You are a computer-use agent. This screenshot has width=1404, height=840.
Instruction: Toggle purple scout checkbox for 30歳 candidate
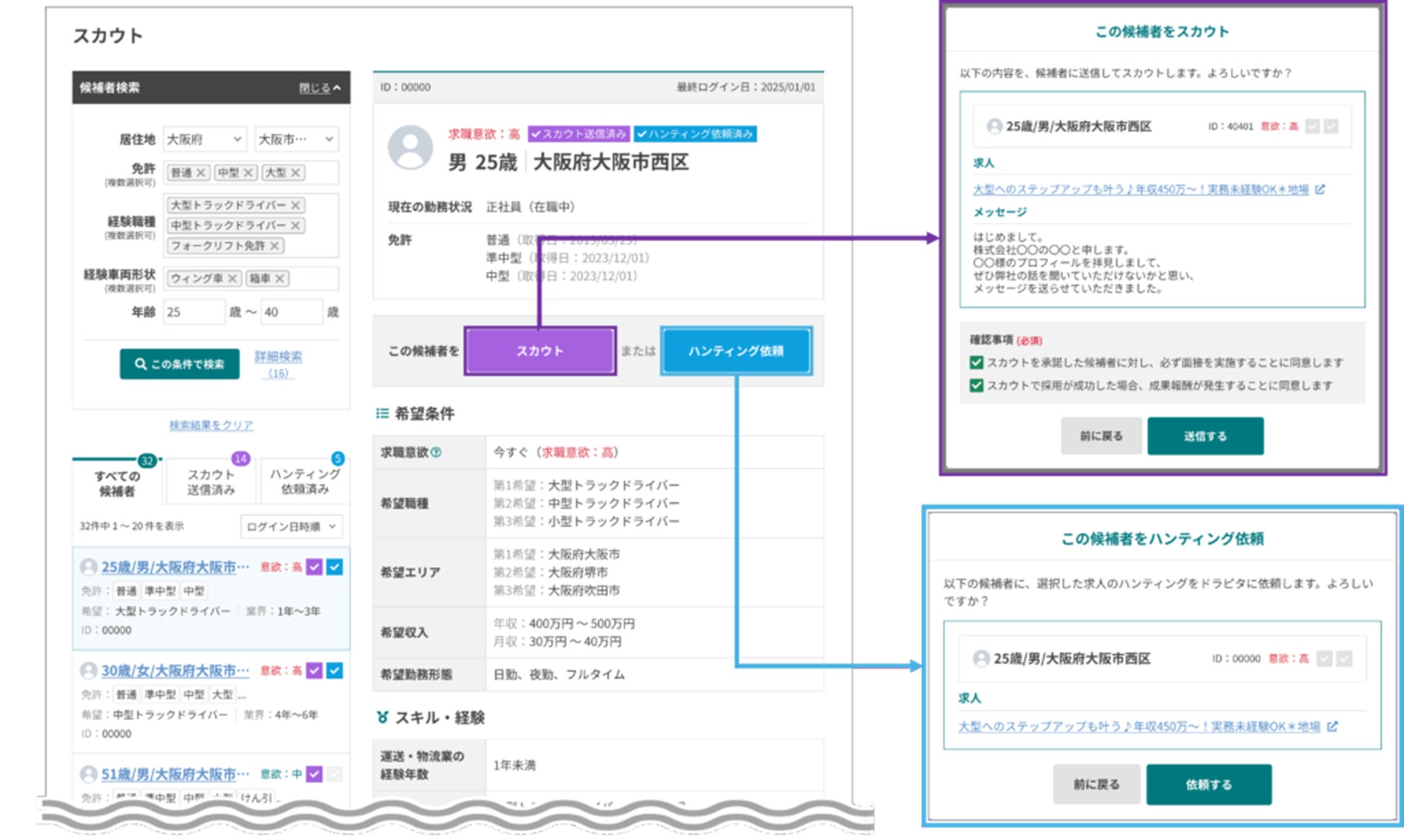(x=314, y=671)
